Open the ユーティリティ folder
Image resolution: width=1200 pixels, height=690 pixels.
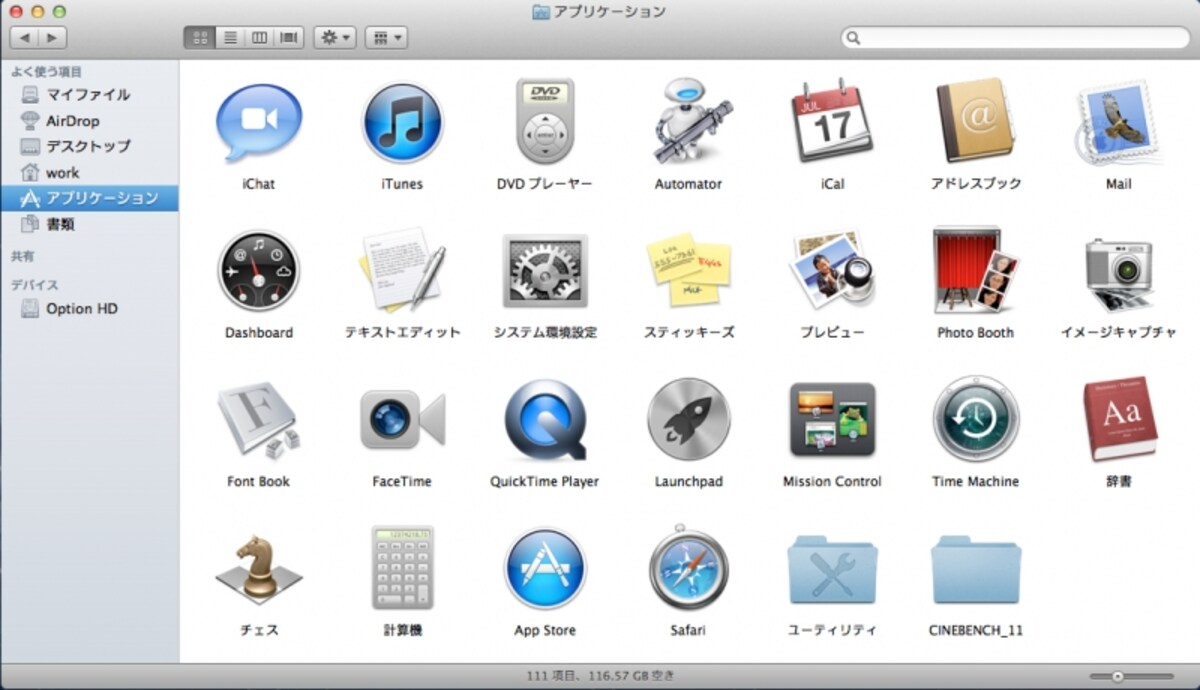coord(832,569)
